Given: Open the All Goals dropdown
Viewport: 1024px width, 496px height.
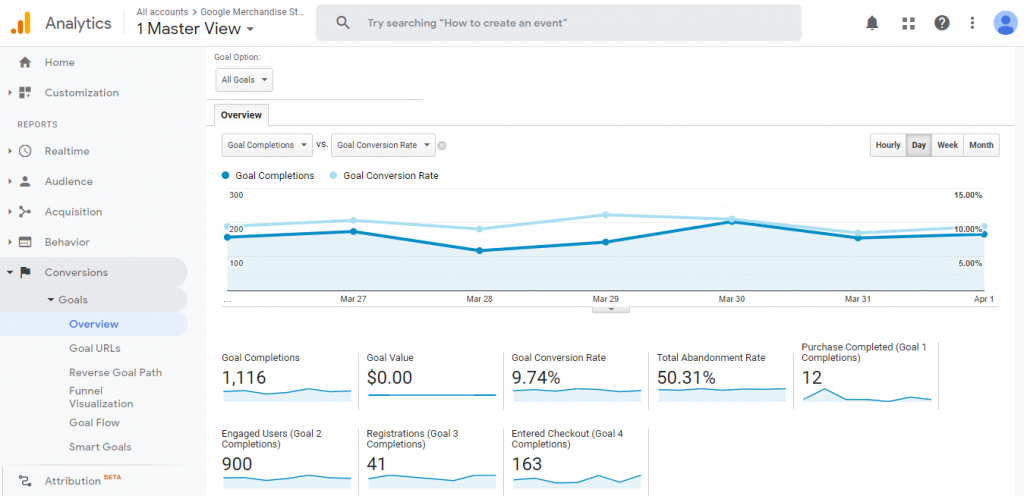Looking at the screenshot, I should click(244, 80).
